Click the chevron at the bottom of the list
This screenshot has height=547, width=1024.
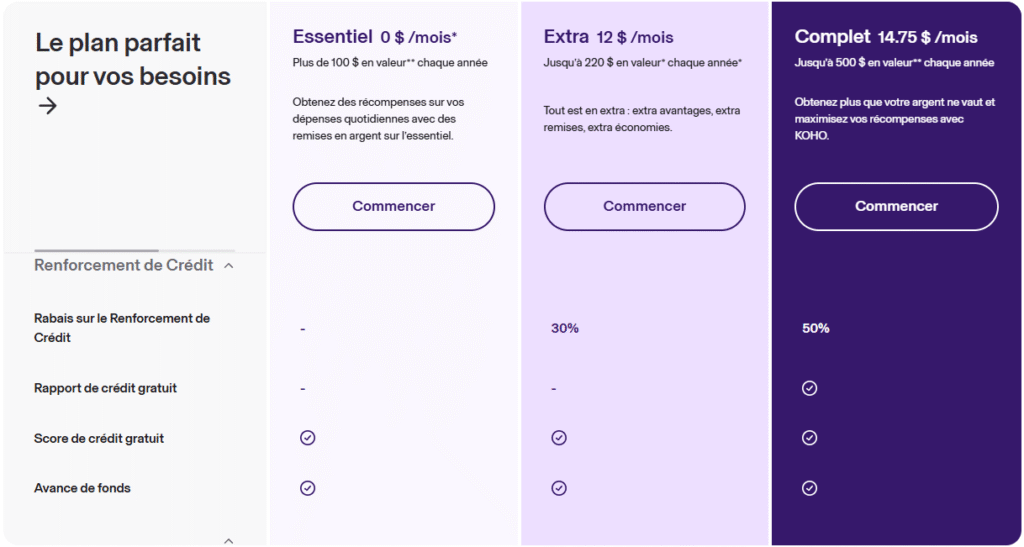click(x=228, y=541)
